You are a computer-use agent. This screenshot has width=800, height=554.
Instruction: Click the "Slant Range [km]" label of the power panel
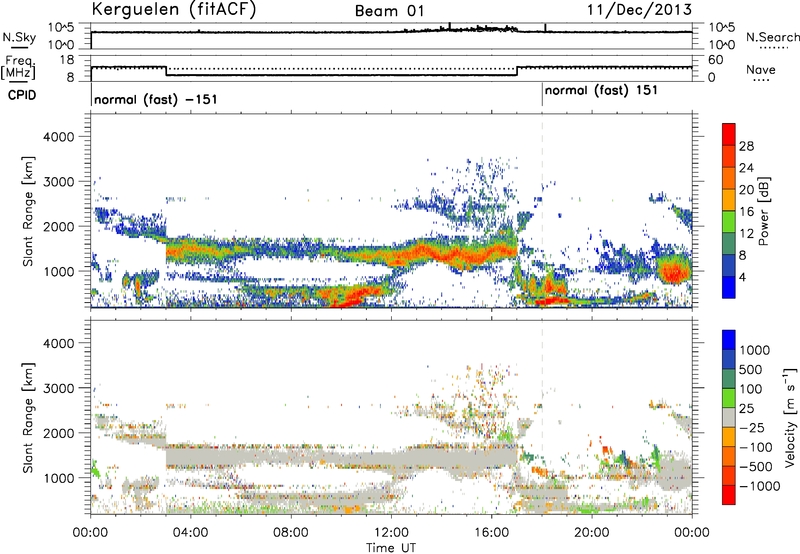(27, 211)
